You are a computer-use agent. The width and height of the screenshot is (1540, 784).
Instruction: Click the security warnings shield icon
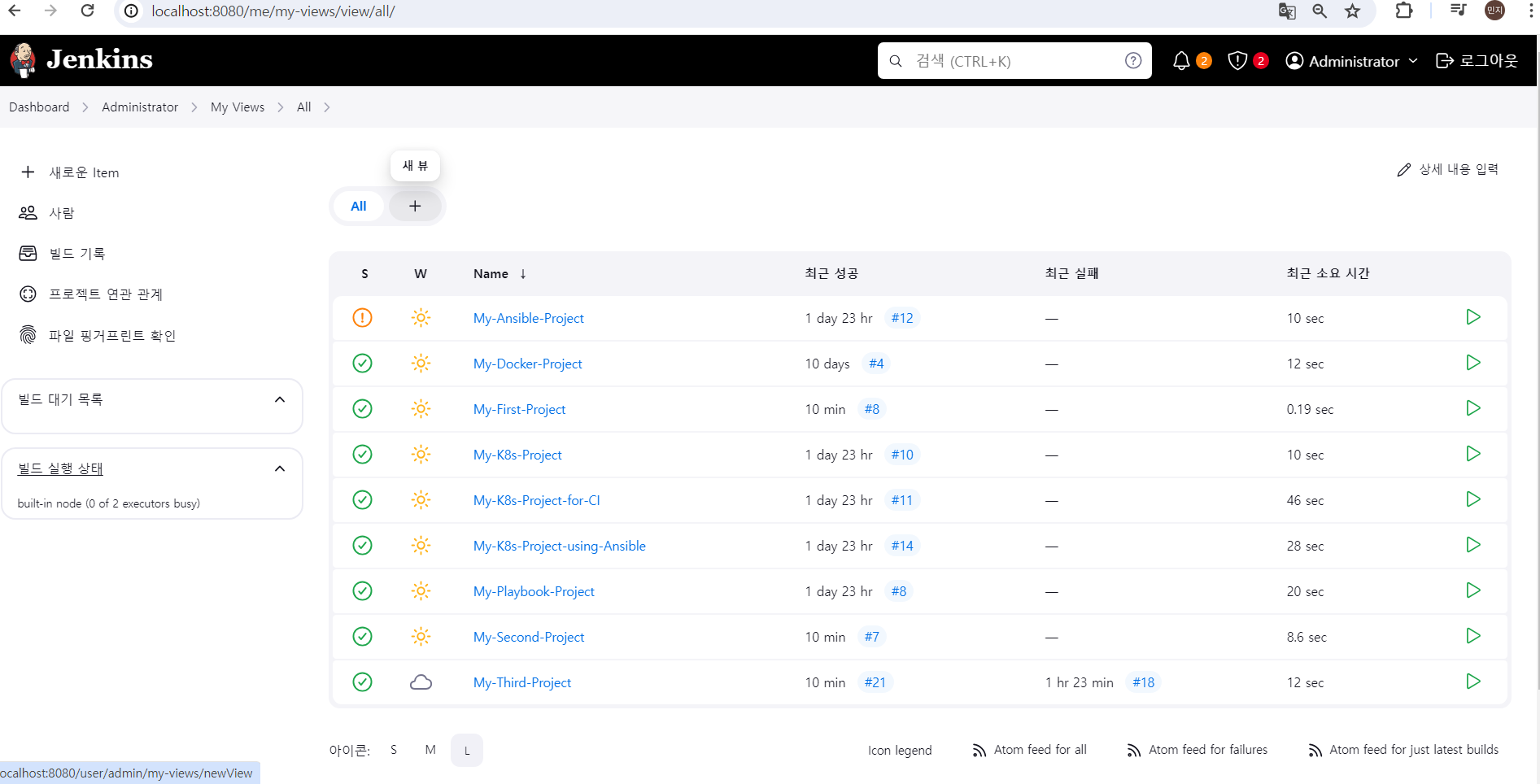(x=1237, y=60)
